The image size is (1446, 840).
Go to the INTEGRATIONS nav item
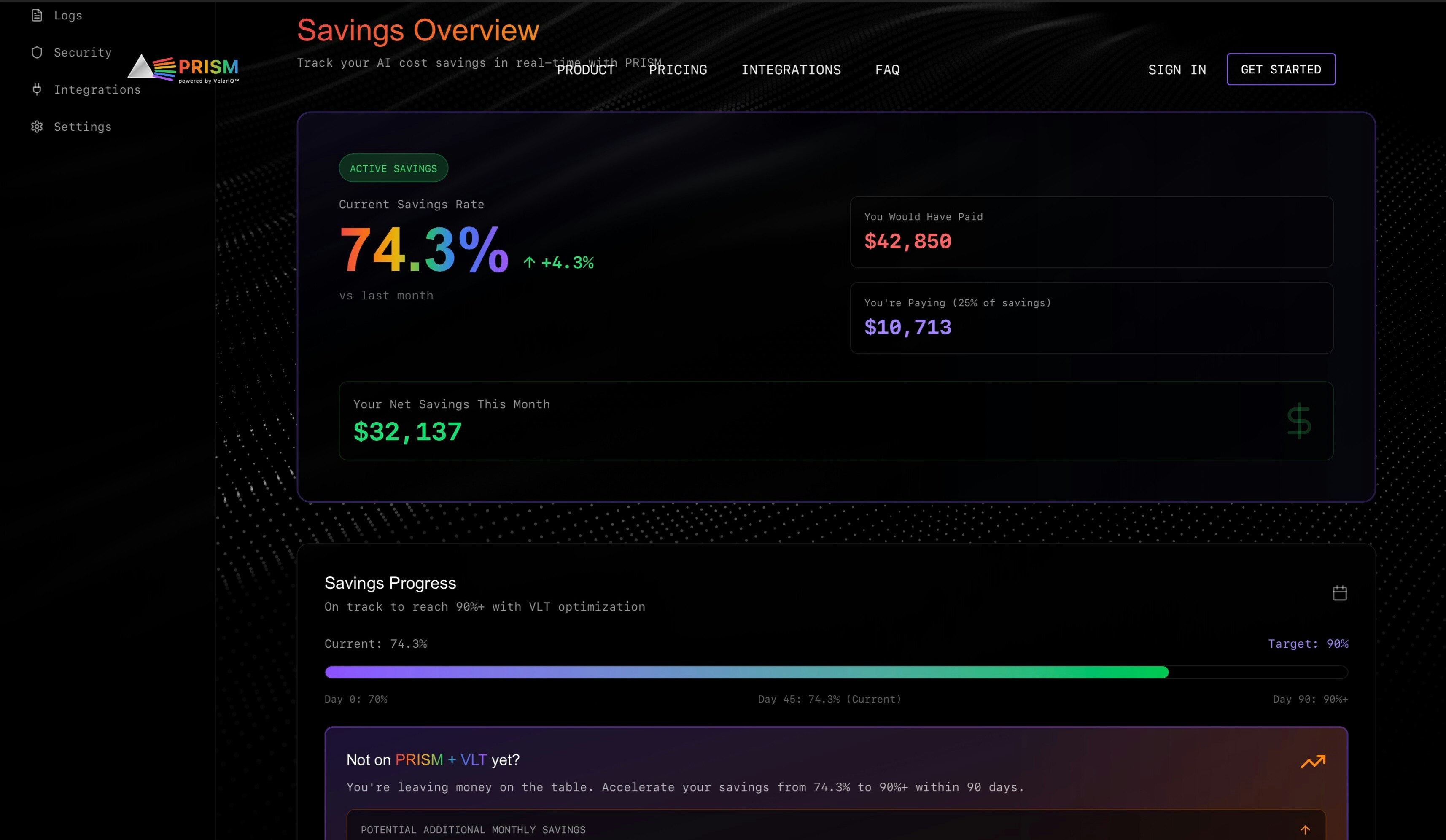(791, 70)
